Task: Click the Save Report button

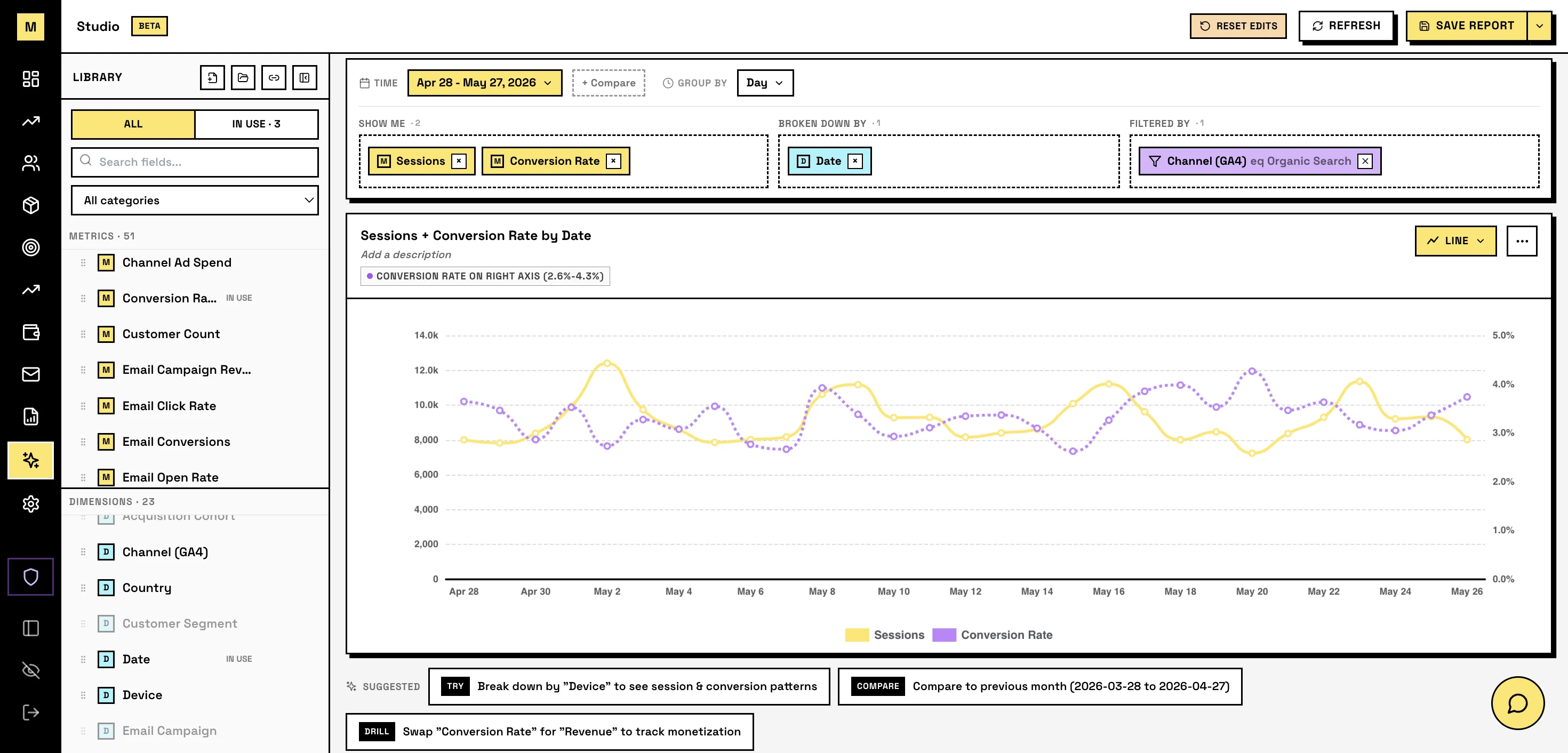Action: pyautogui.click(x=1467, y=26)
